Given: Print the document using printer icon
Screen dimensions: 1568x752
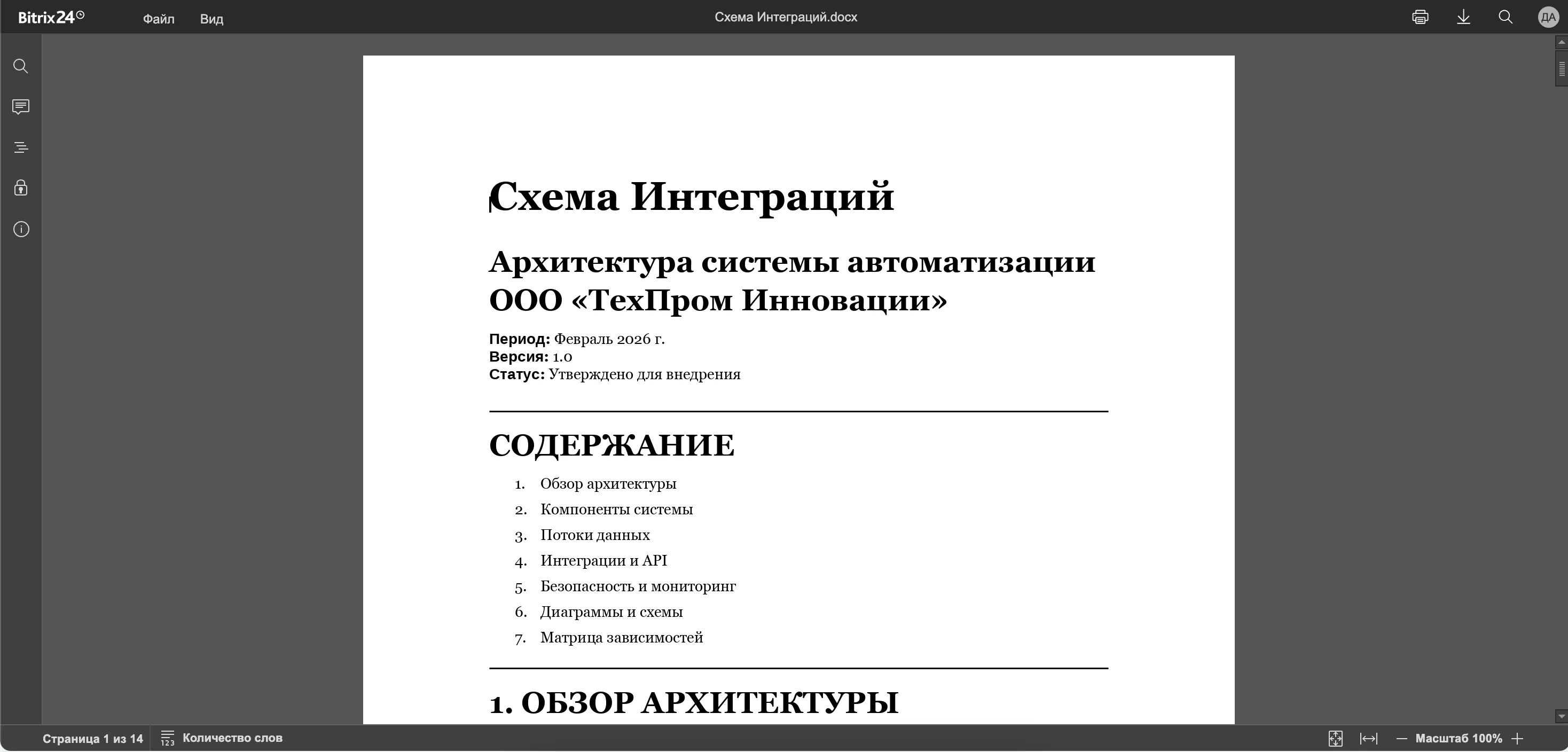Looking at the screenshot, I should 1420,17.
